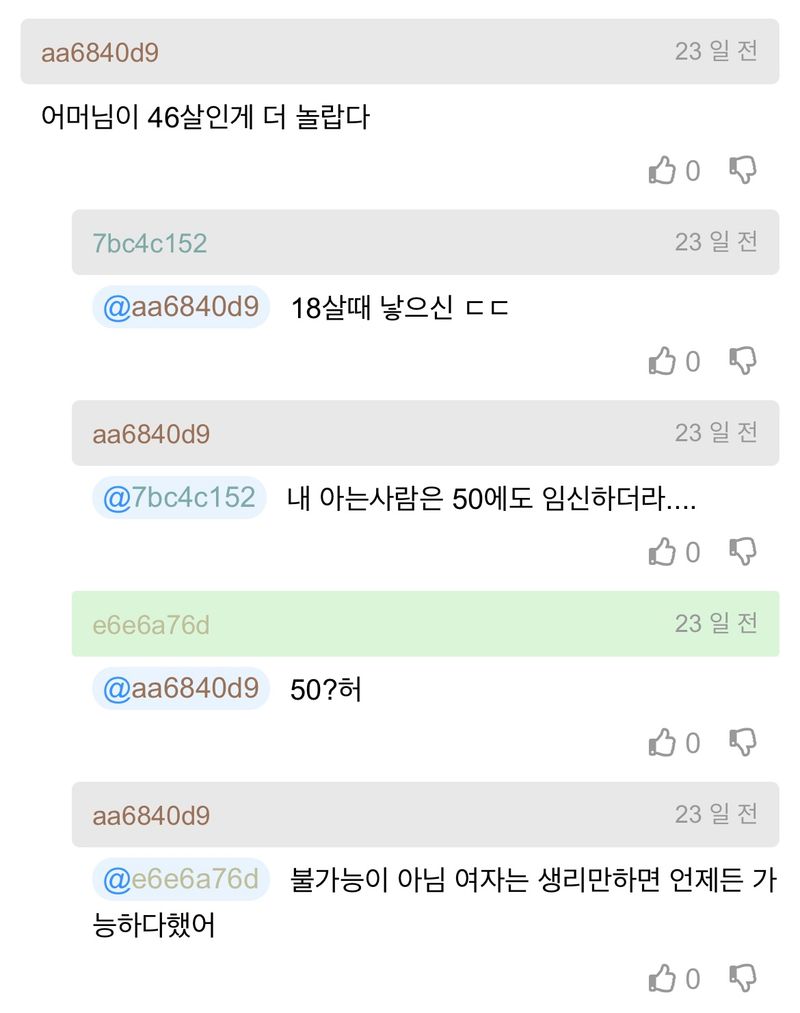Viewport: 800px width, 1013px height.
Task: Open top commenter aa6840d9's username
Action: tap(100, 53)
